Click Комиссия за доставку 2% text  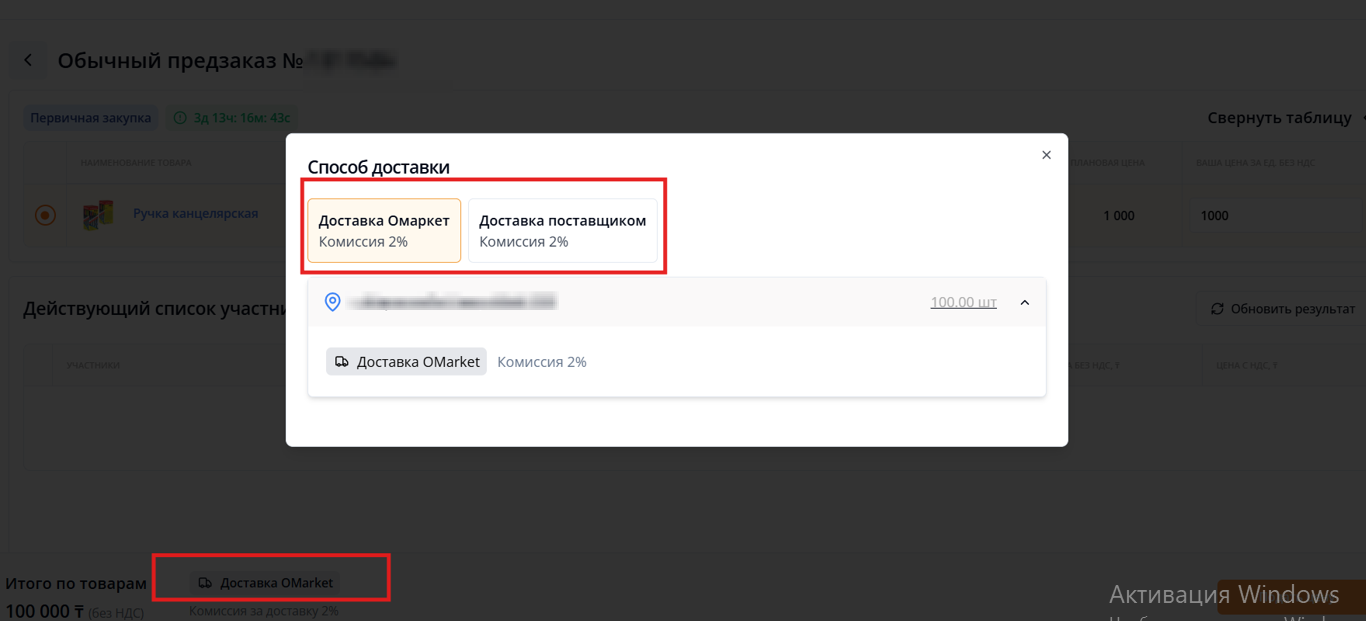point(264,610)
